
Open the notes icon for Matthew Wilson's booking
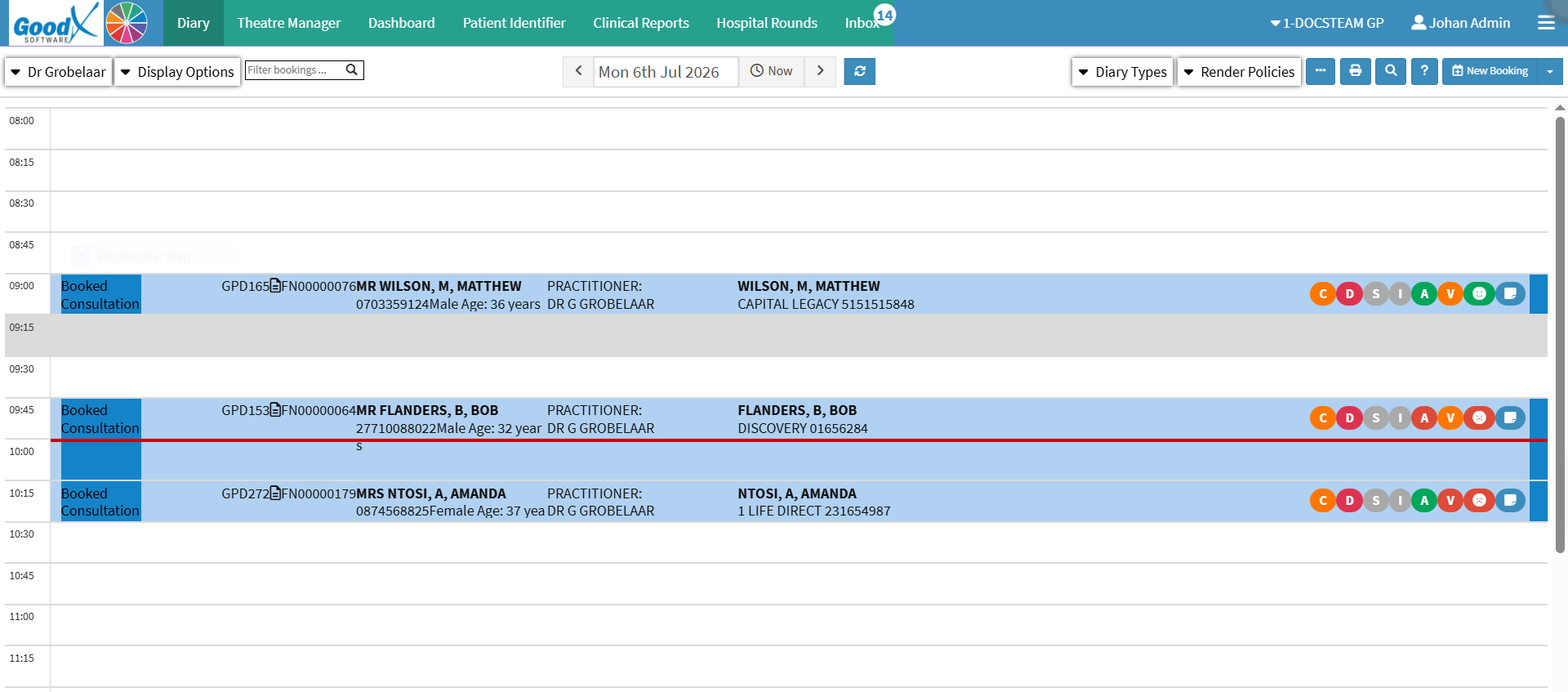coord(1510,293)
